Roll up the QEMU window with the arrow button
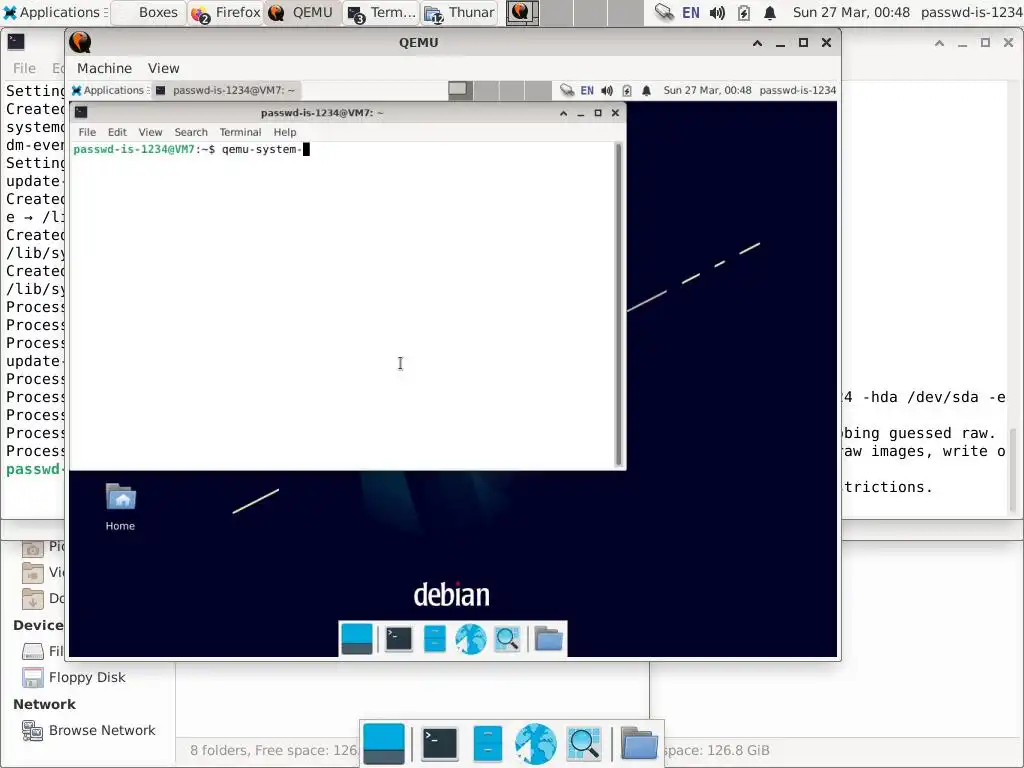Image resolution: width=1024 pixels, height=768 pixels. (x=758, y=42)
